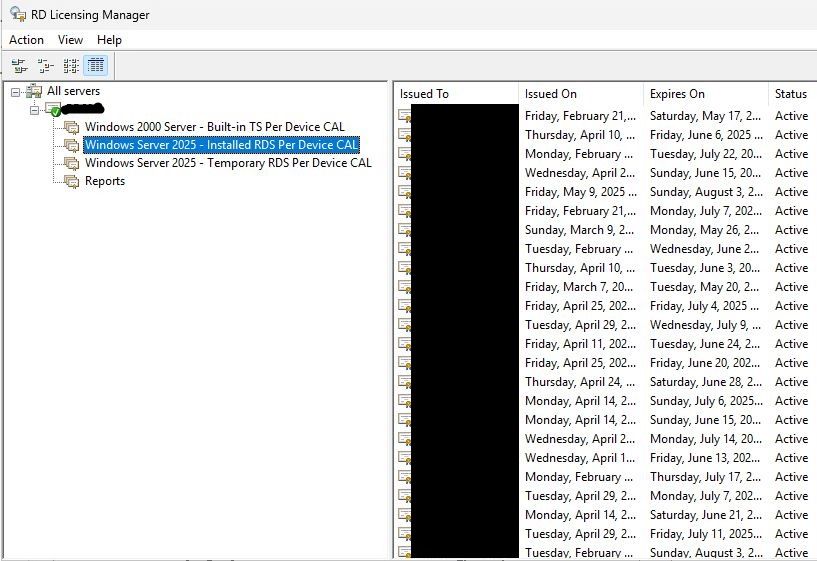
Task: Click the Temporary RDS Per Device CAL icon
Action: 71,163
